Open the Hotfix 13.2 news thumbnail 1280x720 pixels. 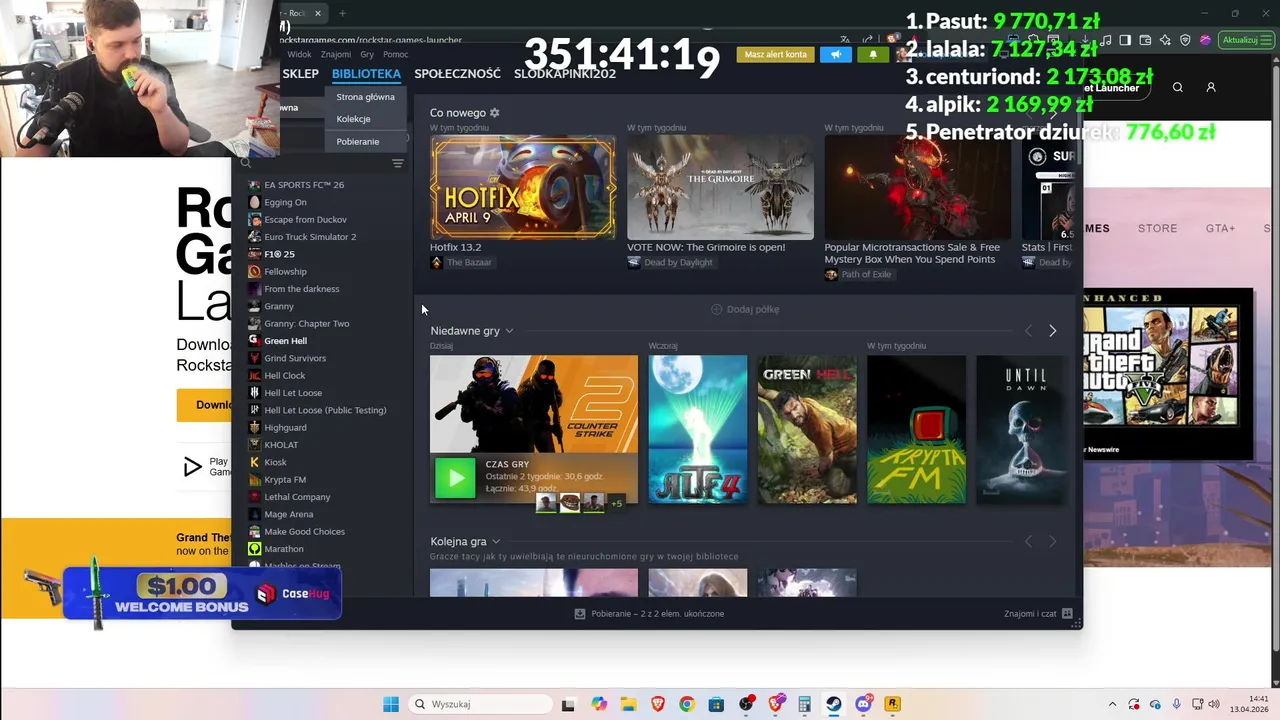523,187
